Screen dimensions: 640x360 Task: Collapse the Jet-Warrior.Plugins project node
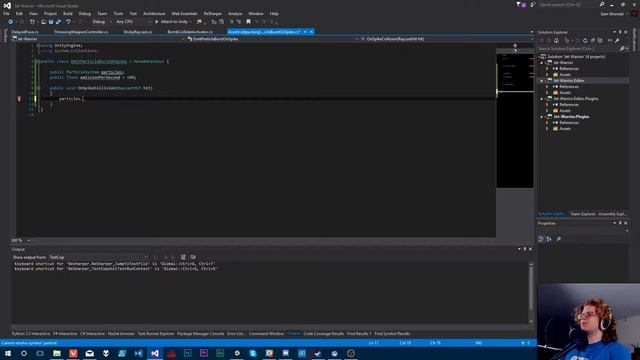542,117
